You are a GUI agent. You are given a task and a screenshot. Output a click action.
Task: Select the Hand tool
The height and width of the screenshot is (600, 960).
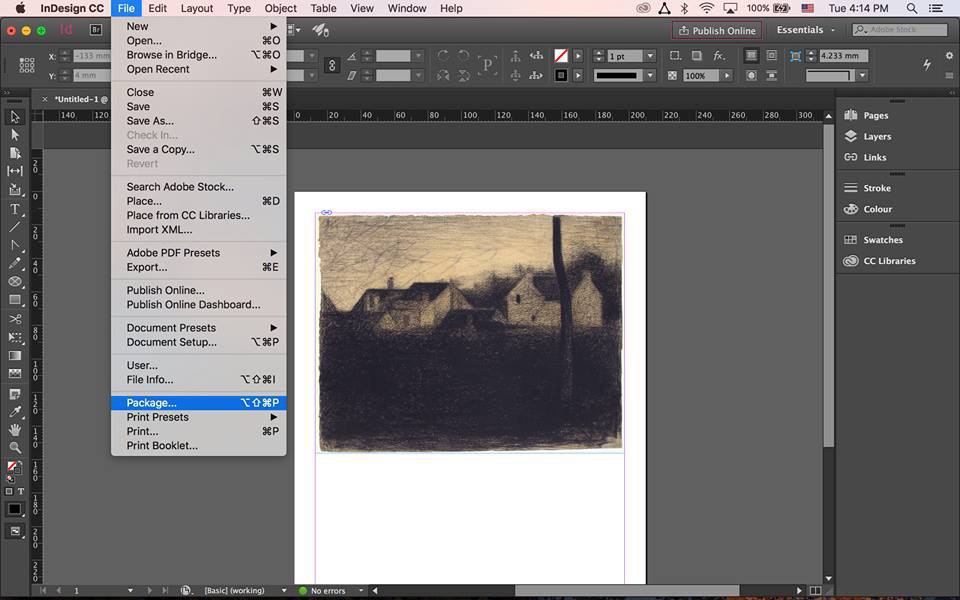click(15, 430)
